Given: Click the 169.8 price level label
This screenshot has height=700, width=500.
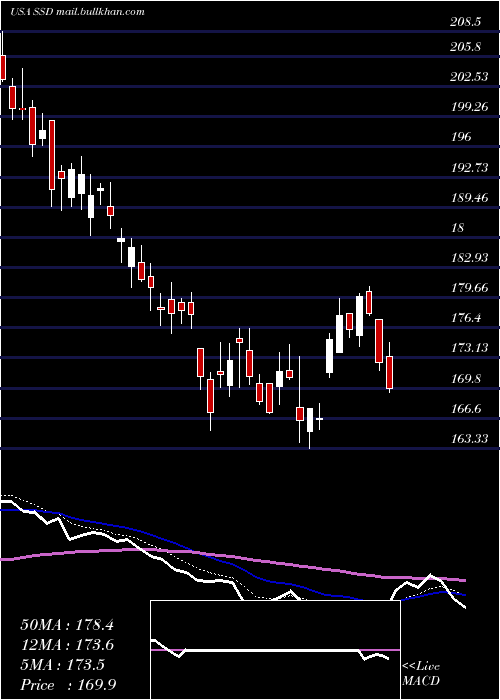Looking at the screenshot, I should coord(466,378).
